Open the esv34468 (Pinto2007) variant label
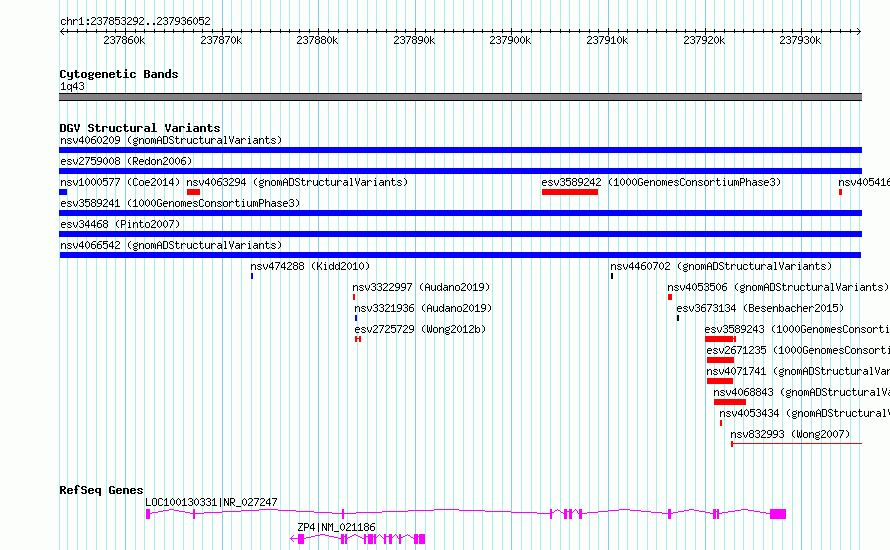 point(120,224)
